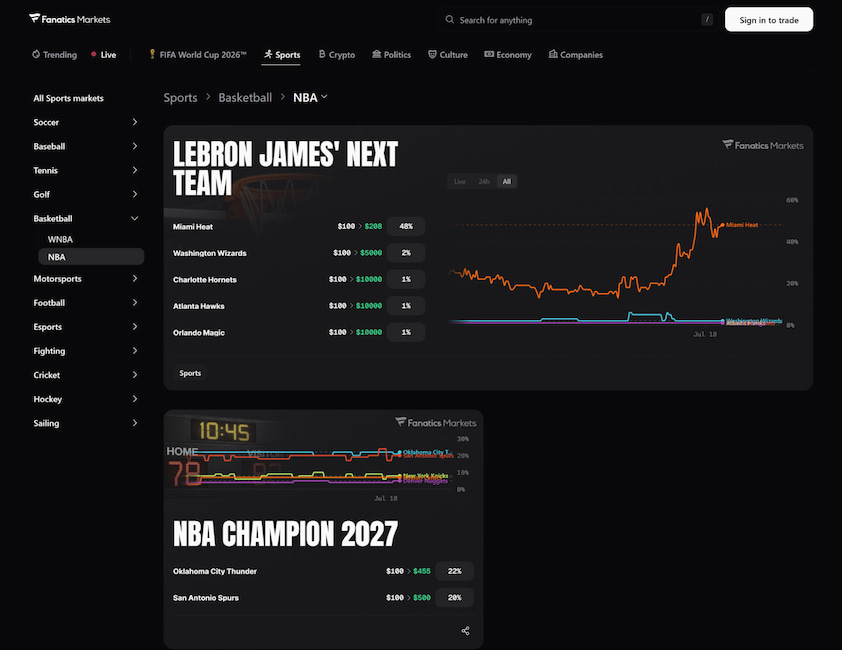Expand the Sailing category chevron
The image size is (842, 650).
point(135,423)
